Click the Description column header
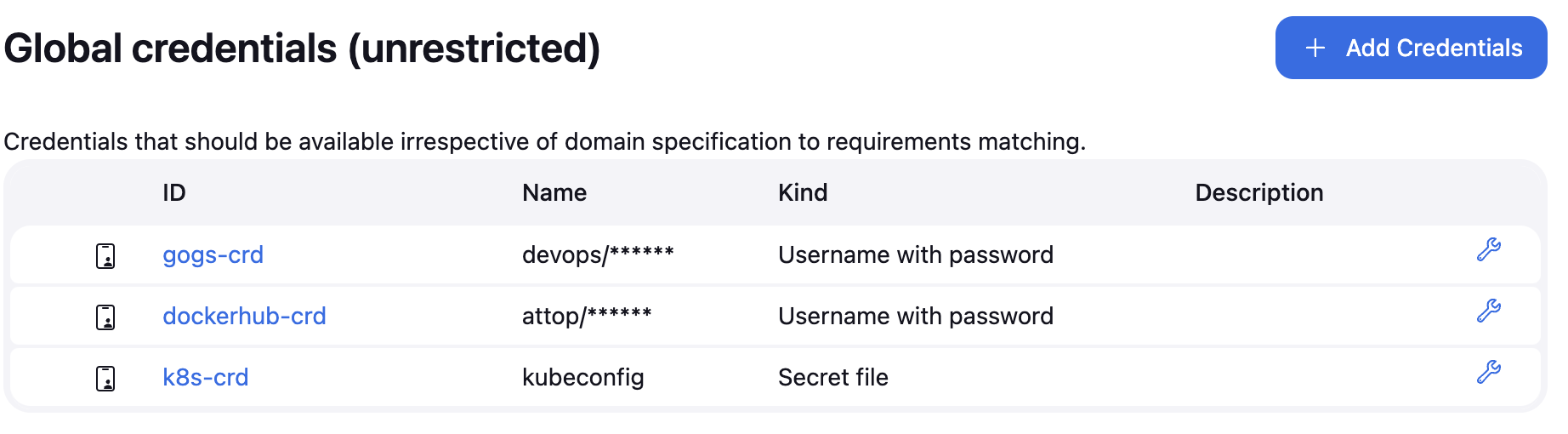Screen dimensions: 1568x434 click(1258, 192)
